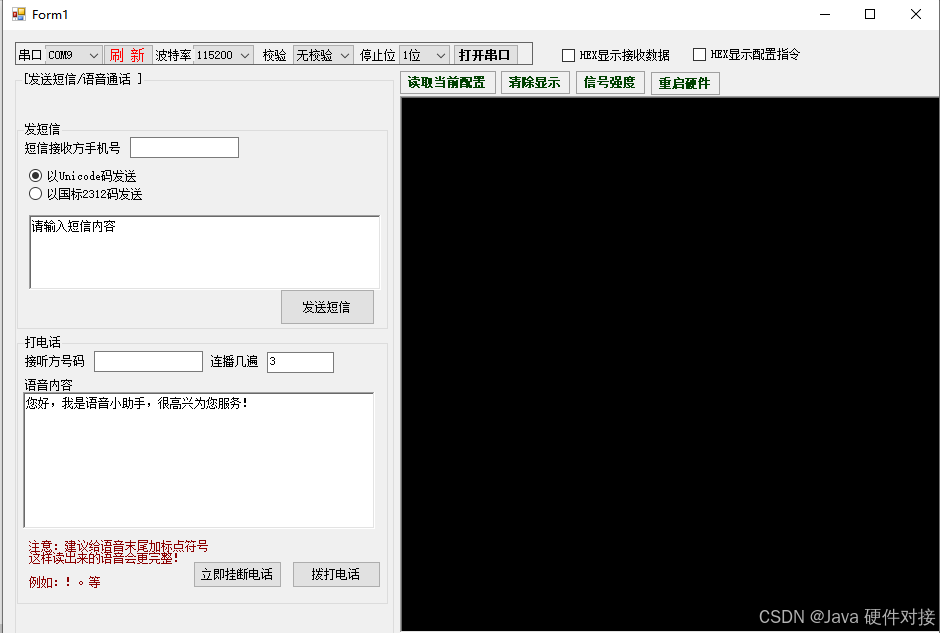Click the 语音内容 voice text area
The height and width of the screenshot is (633, 940).
[199, 460]
